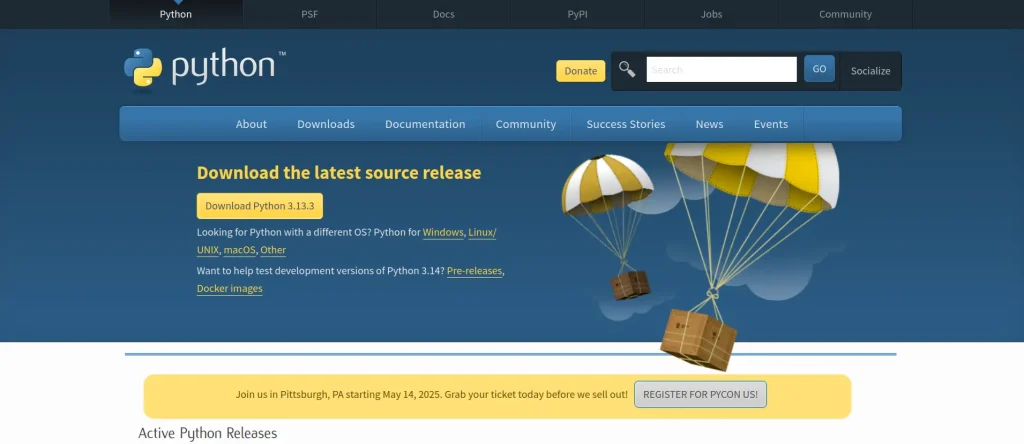Click the Python logo in the header
This screenshot has height=444, width=1024.
pos(204,67)
